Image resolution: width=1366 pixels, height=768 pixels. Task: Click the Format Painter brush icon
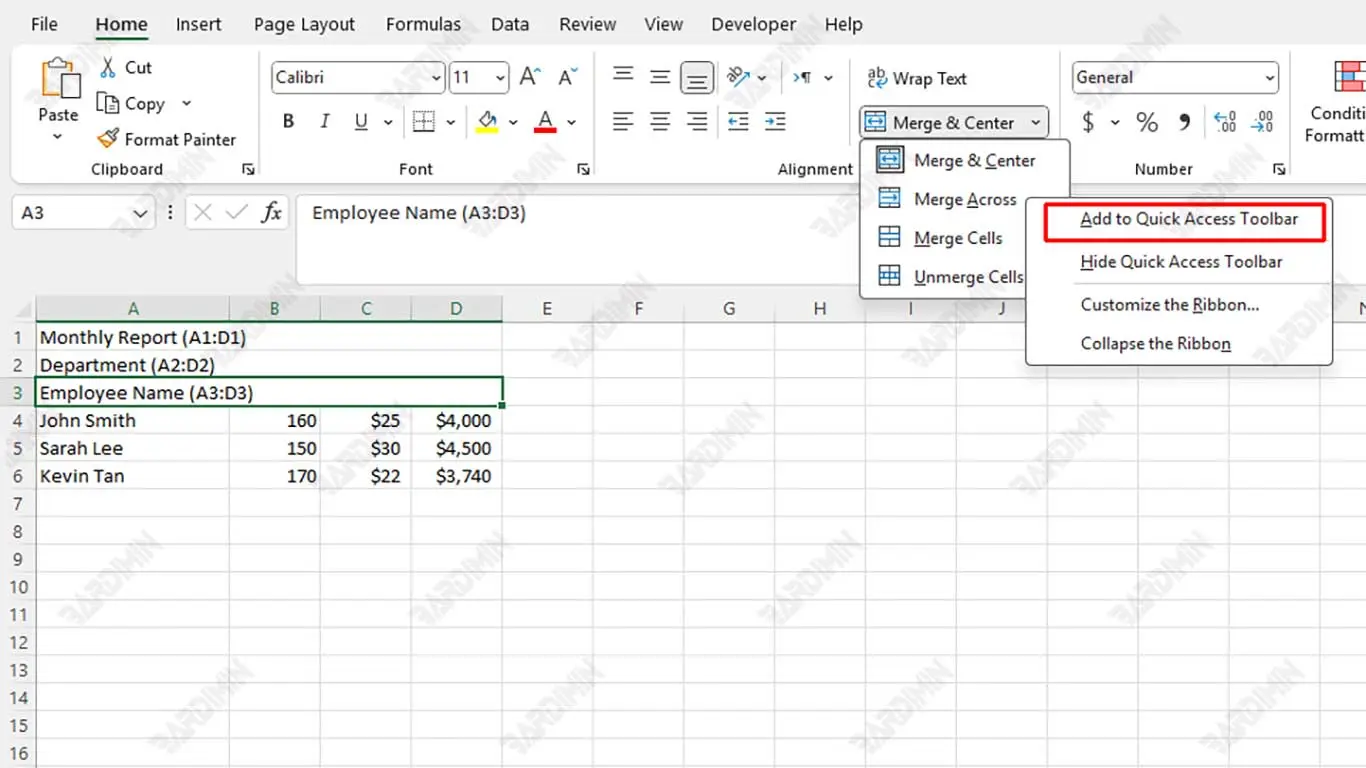[108, 140]
